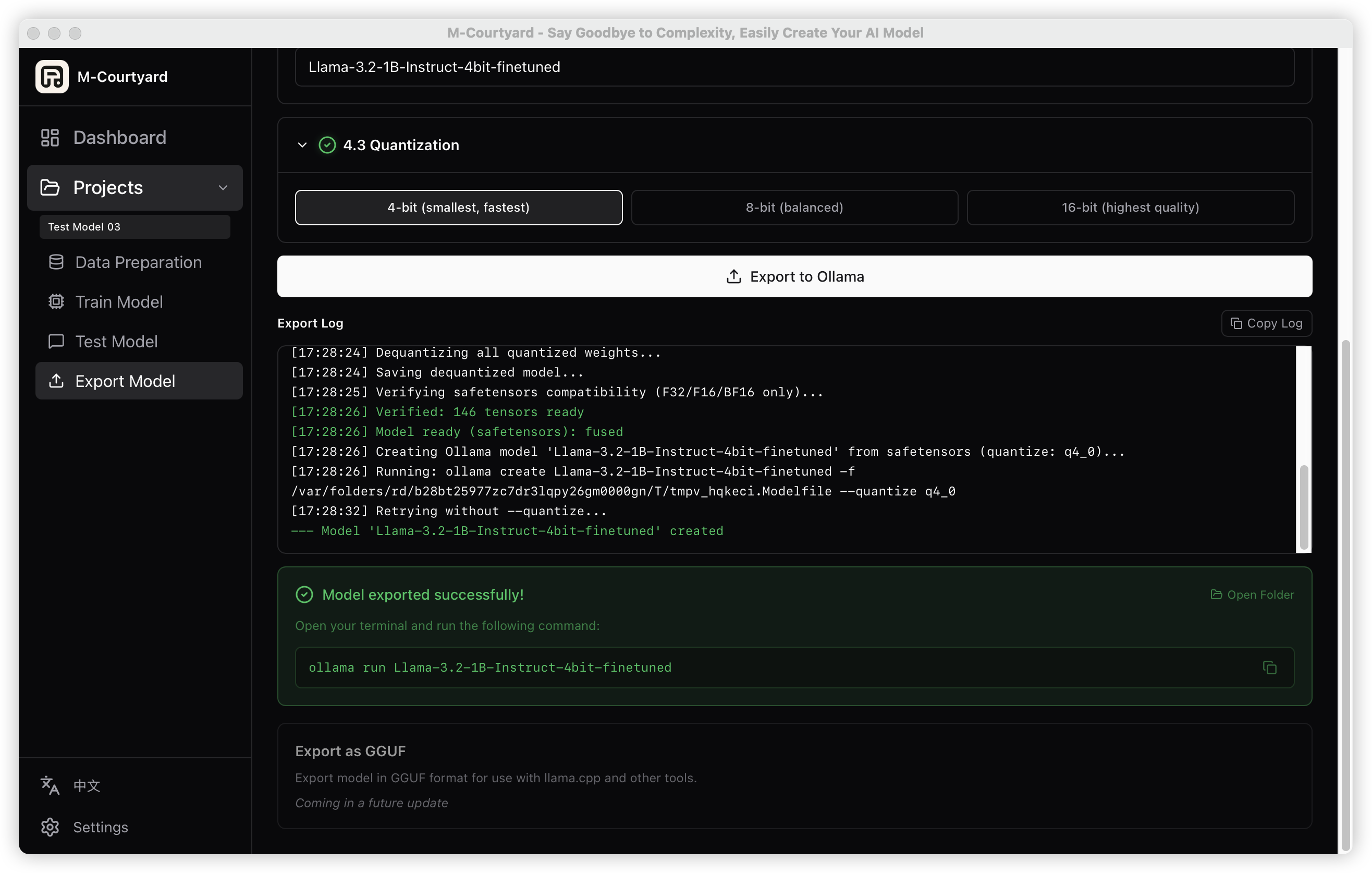Click the Settings gear icon

pos(50,827)
